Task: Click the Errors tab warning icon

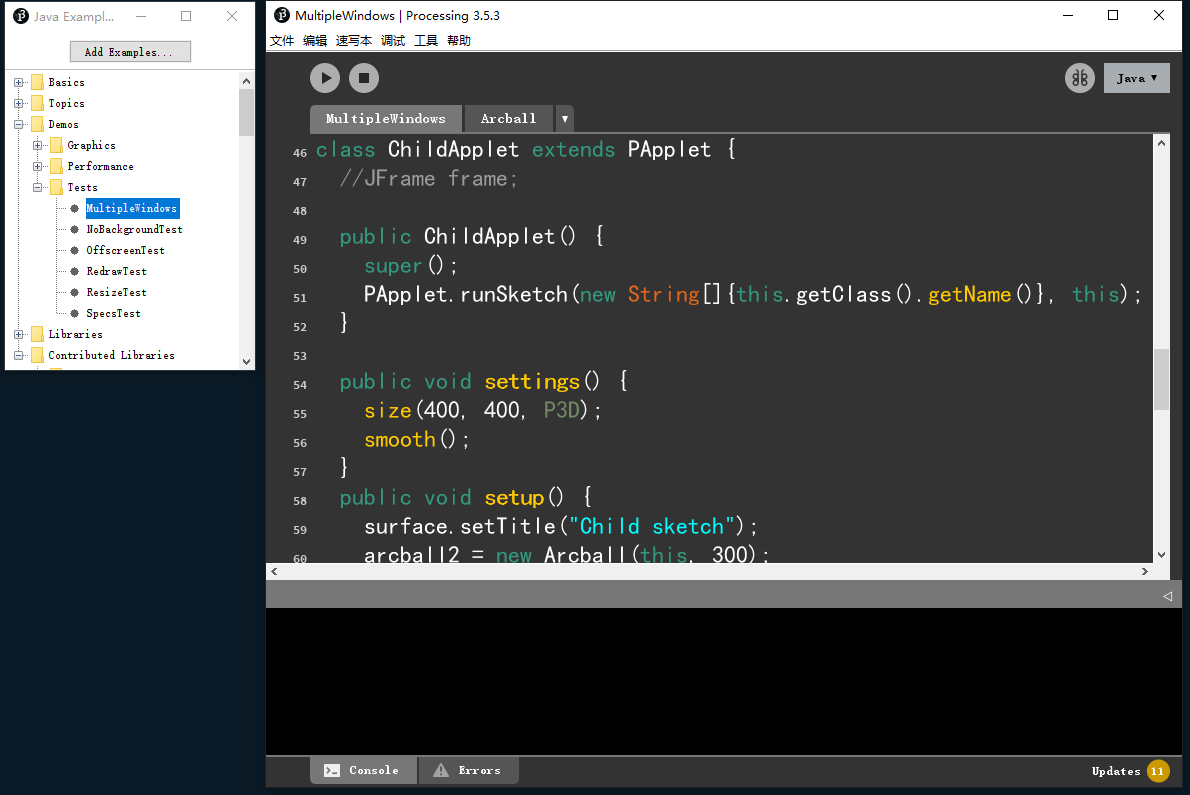Action: (441, 770)
